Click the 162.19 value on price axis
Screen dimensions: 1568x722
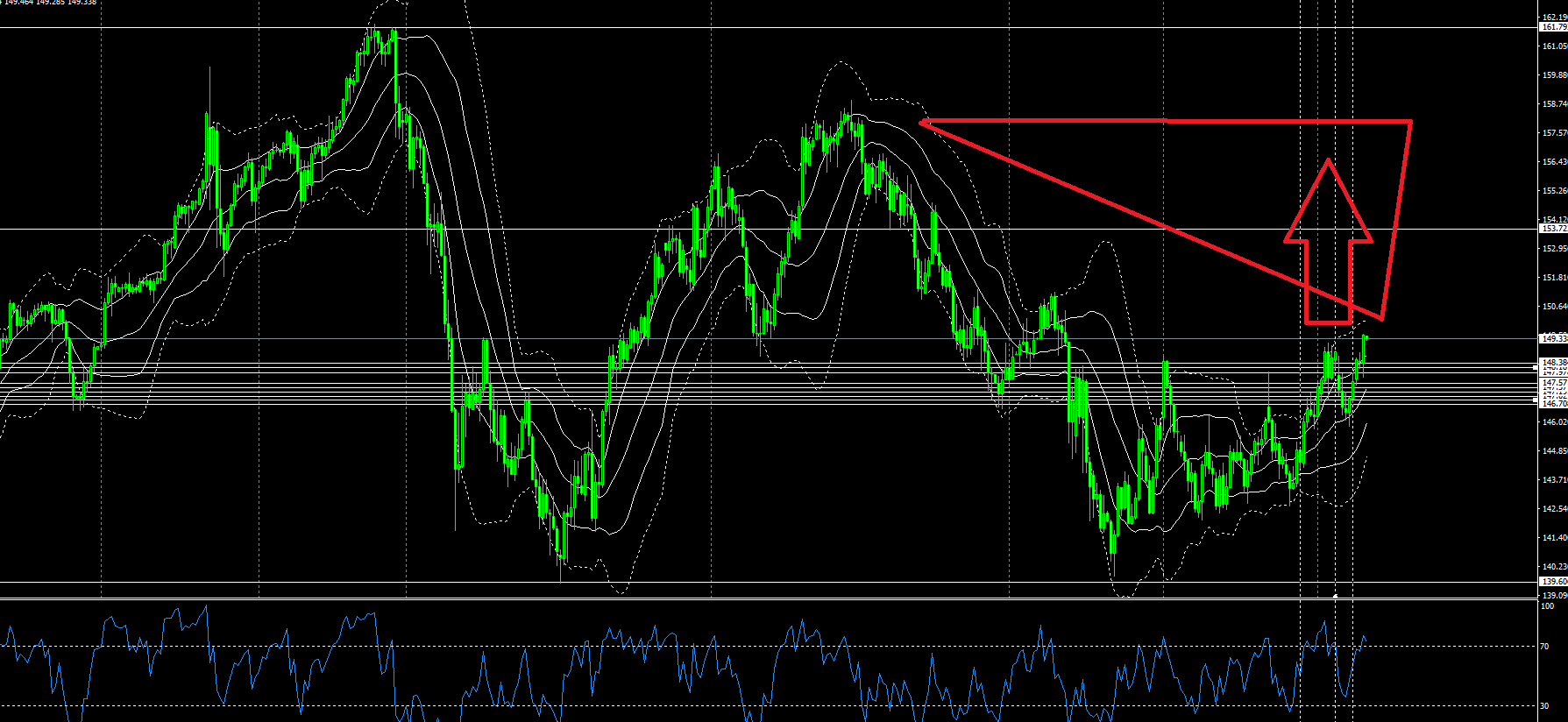coord(1554,18)
